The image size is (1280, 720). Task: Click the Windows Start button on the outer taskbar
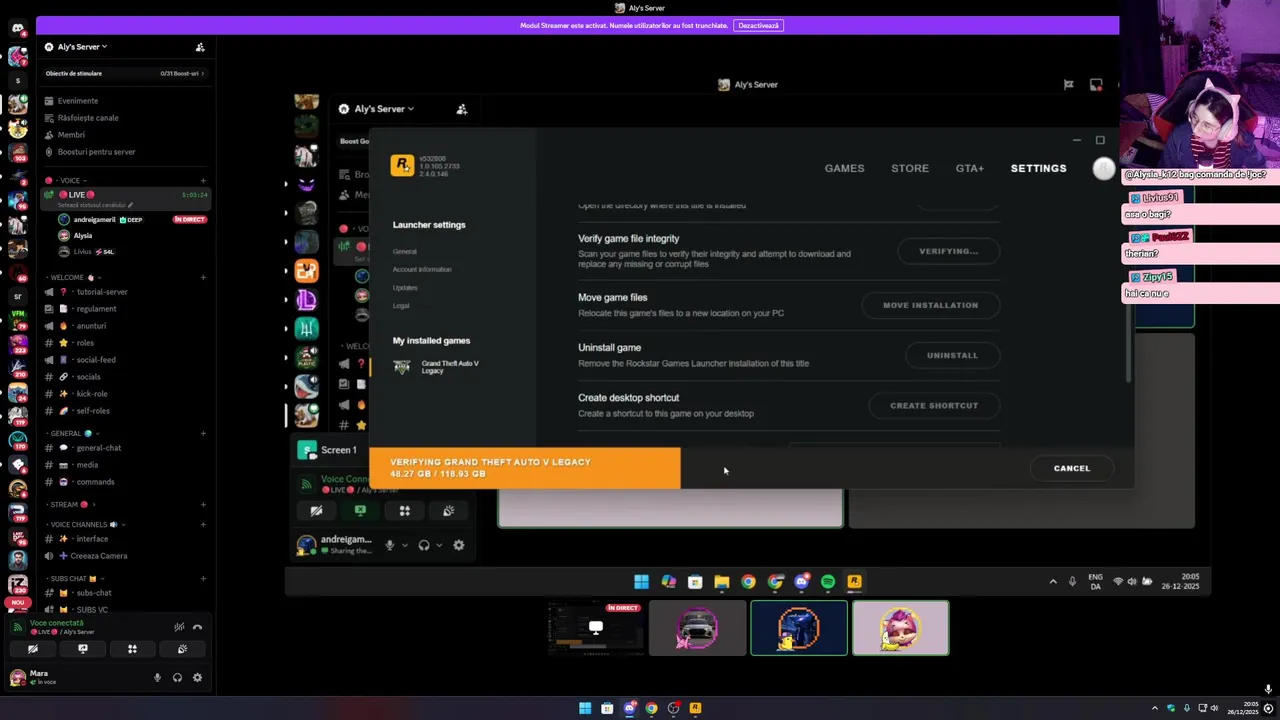[x=585, y=708]
